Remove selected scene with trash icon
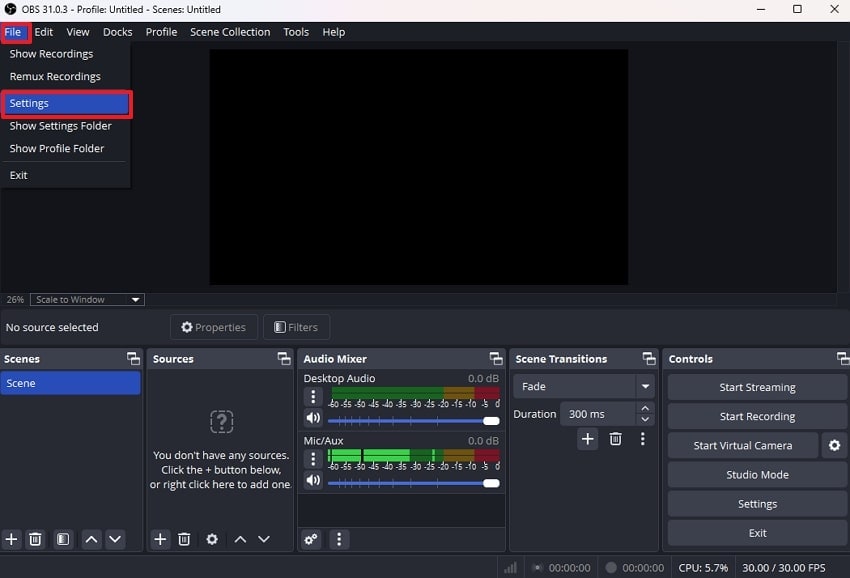This screenshot has height=578, width=850. [x=35, y=539]
